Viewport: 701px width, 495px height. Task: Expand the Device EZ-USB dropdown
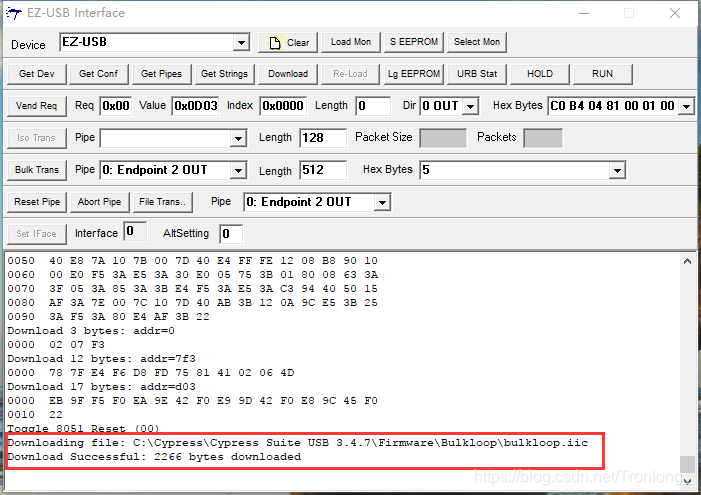click(x=241, y=43)
